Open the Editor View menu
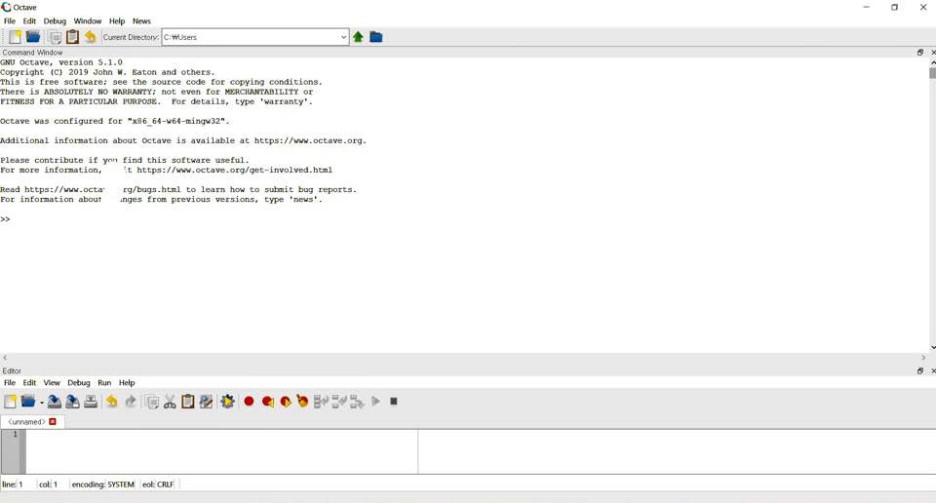 pos(52,382)
